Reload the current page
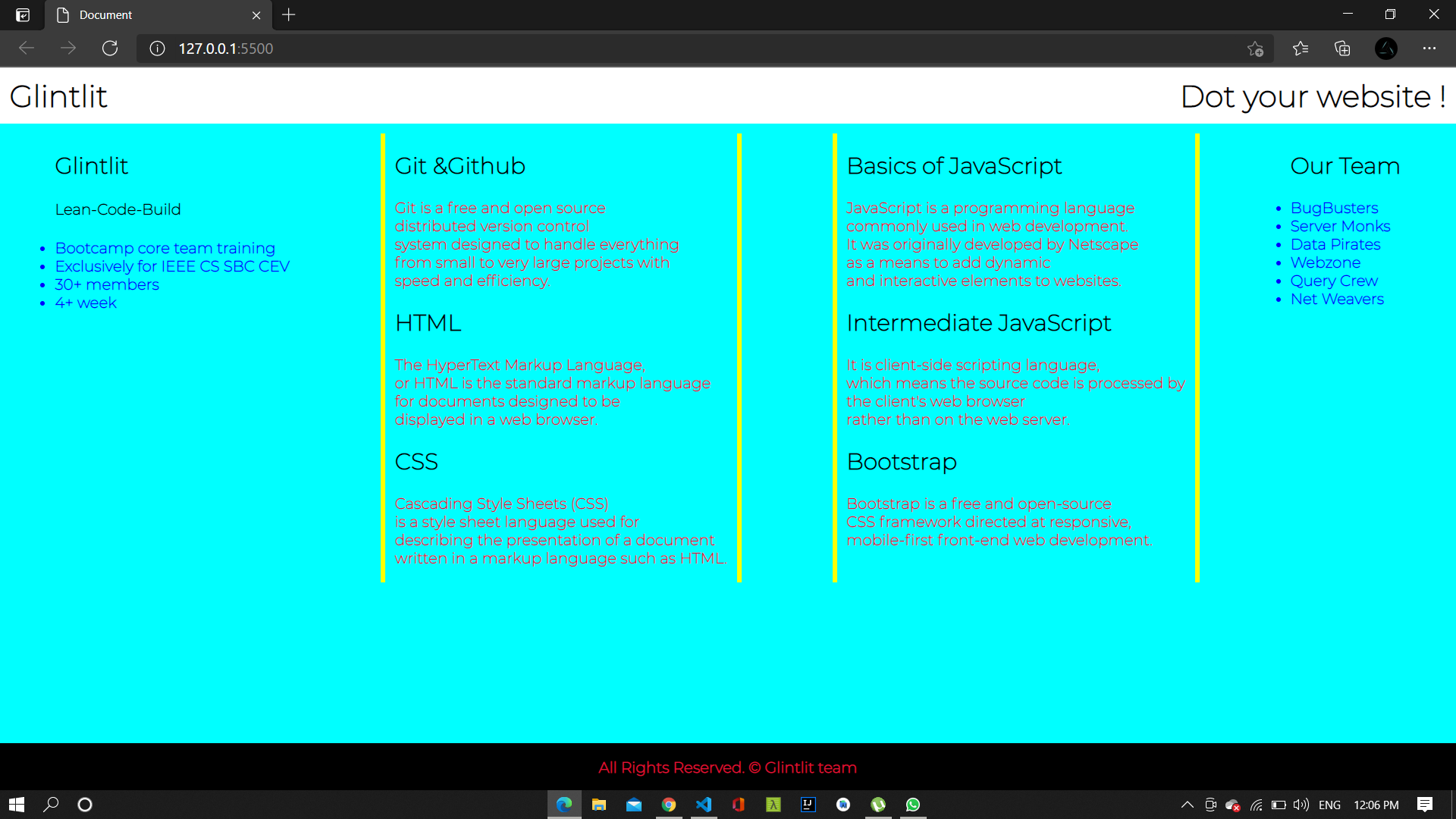 (x=110, y=48)
